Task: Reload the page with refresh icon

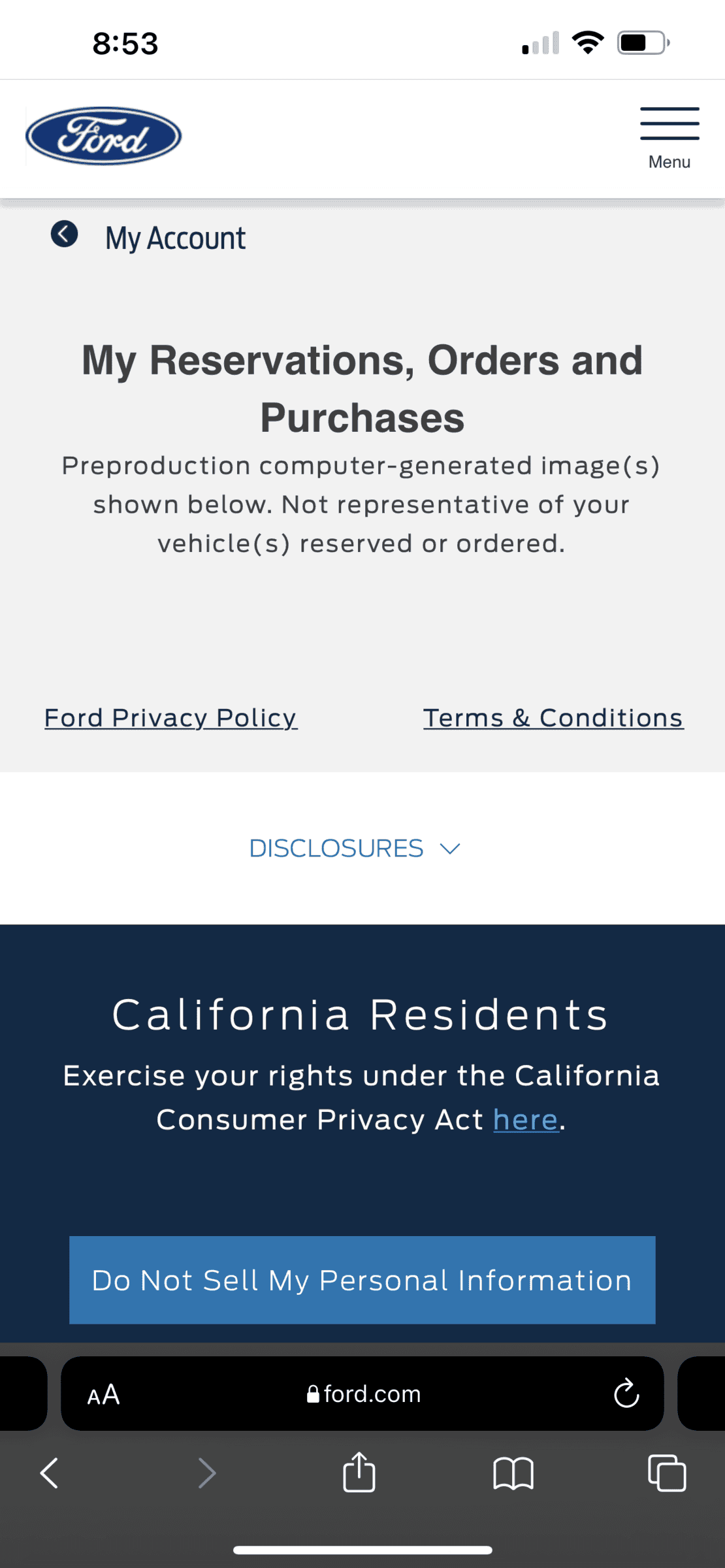Action: coord(626,1394)
